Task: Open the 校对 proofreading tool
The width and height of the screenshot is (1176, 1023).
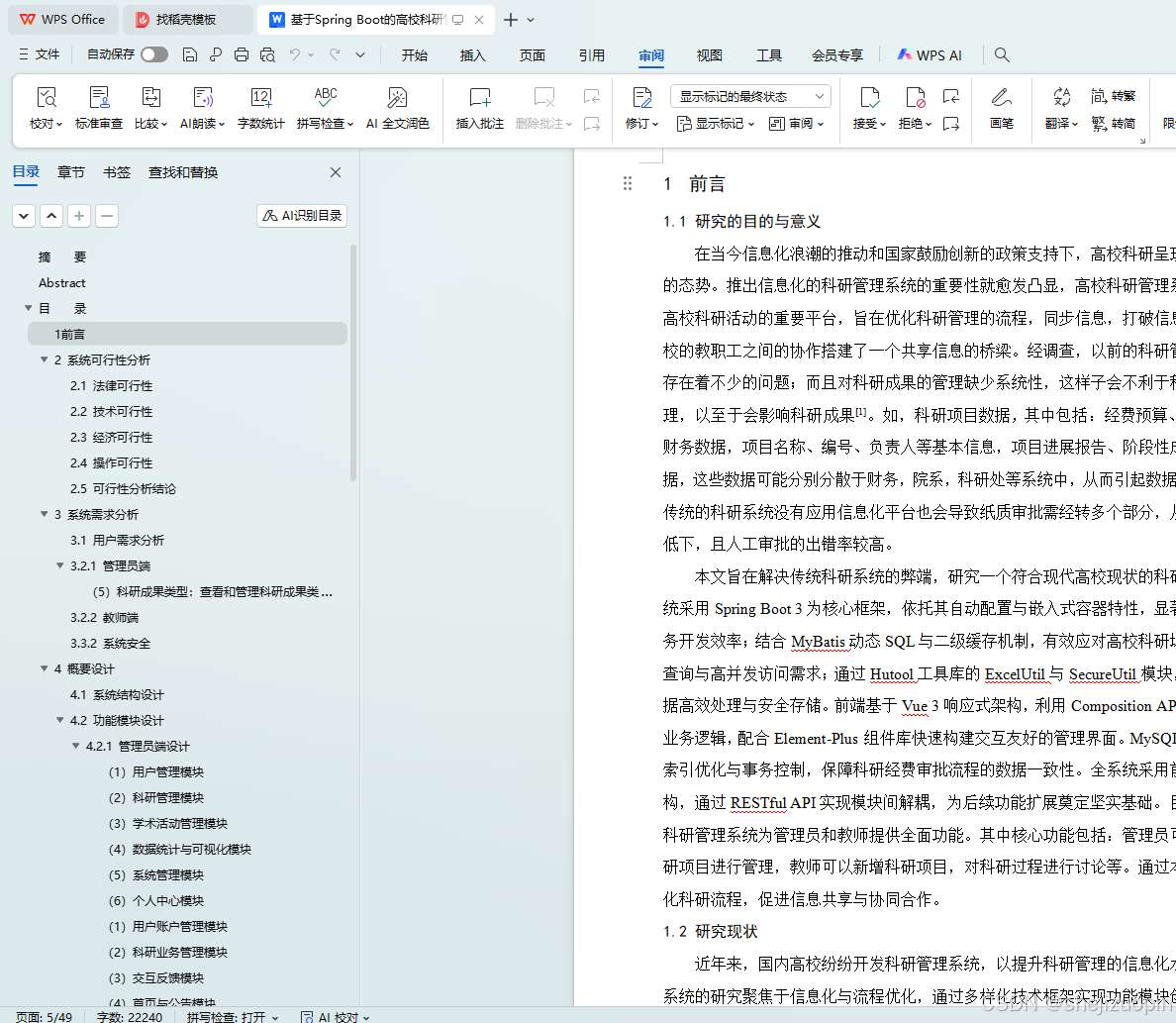Action: (x=46, y=108)
